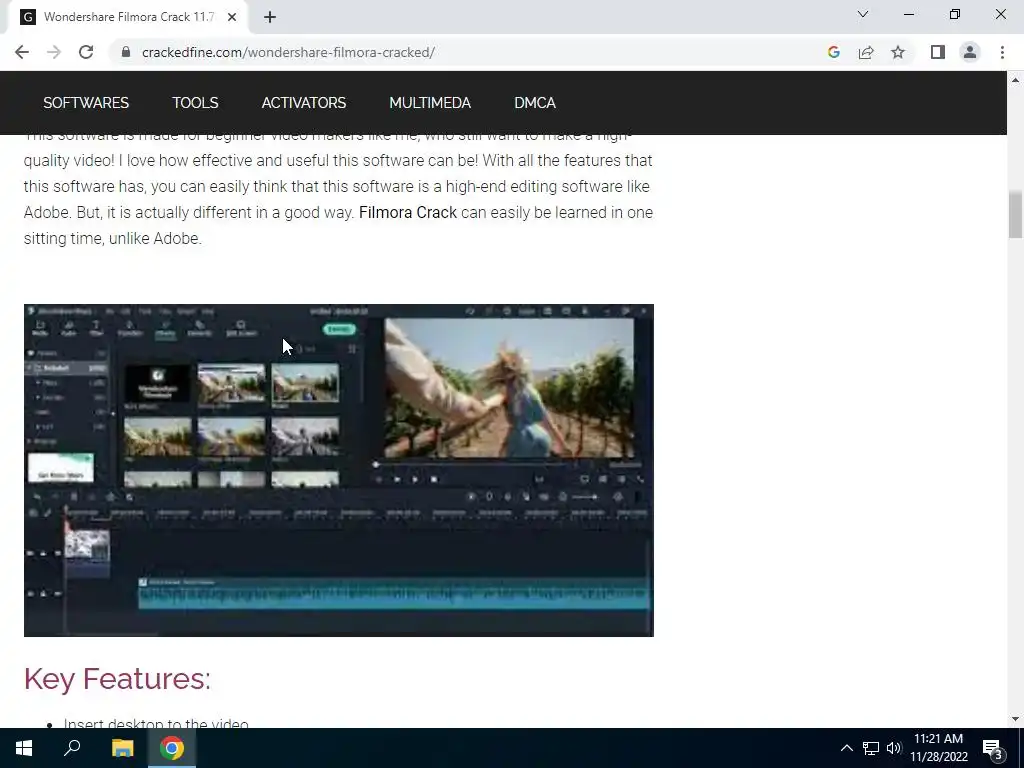Select the Wondershare Filmora Crack tab

128,17
